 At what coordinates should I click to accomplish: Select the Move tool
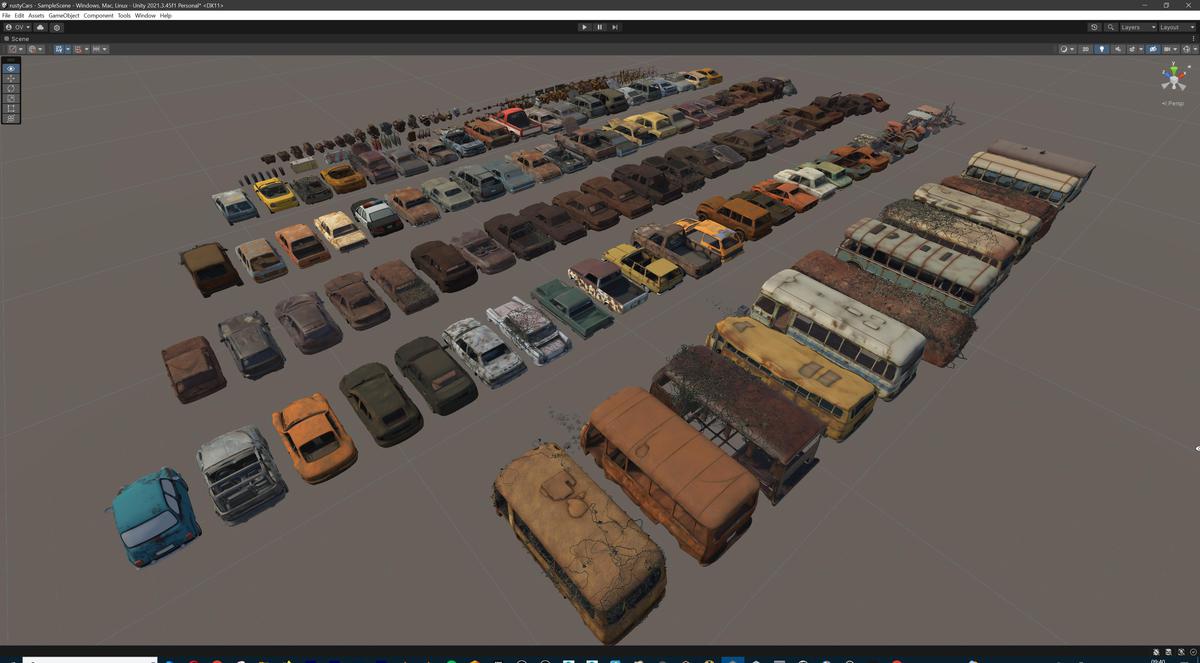click(x=9, y=78)
